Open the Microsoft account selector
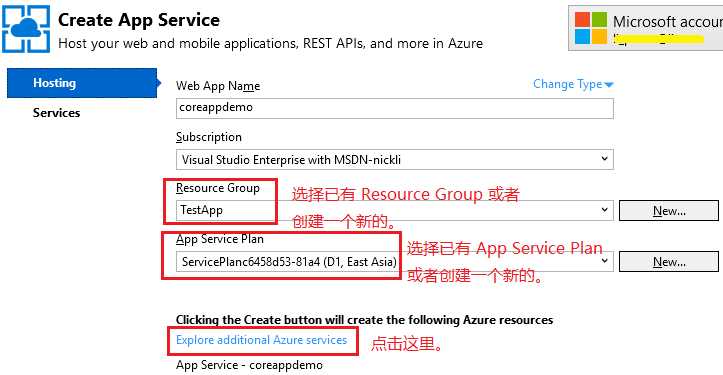Screen dimensions: 723x375 click(x=646, y=28)
